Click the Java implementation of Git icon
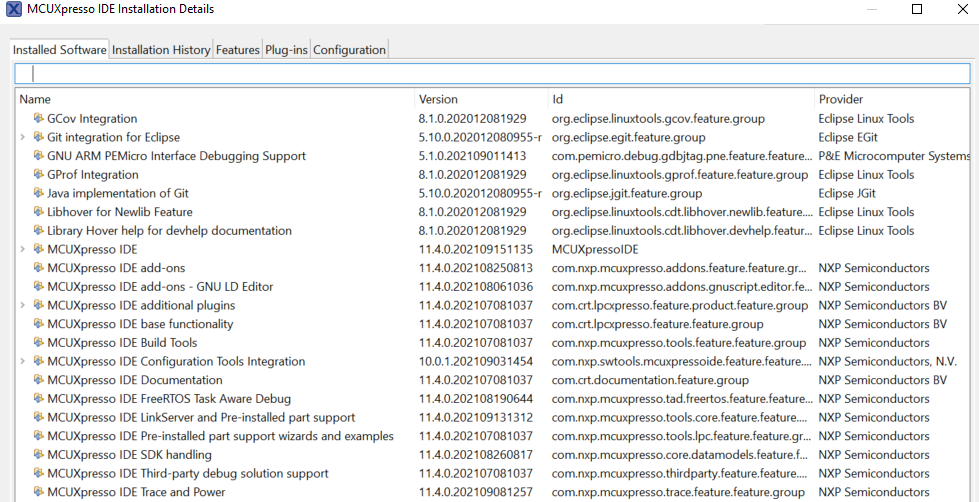 39,193
